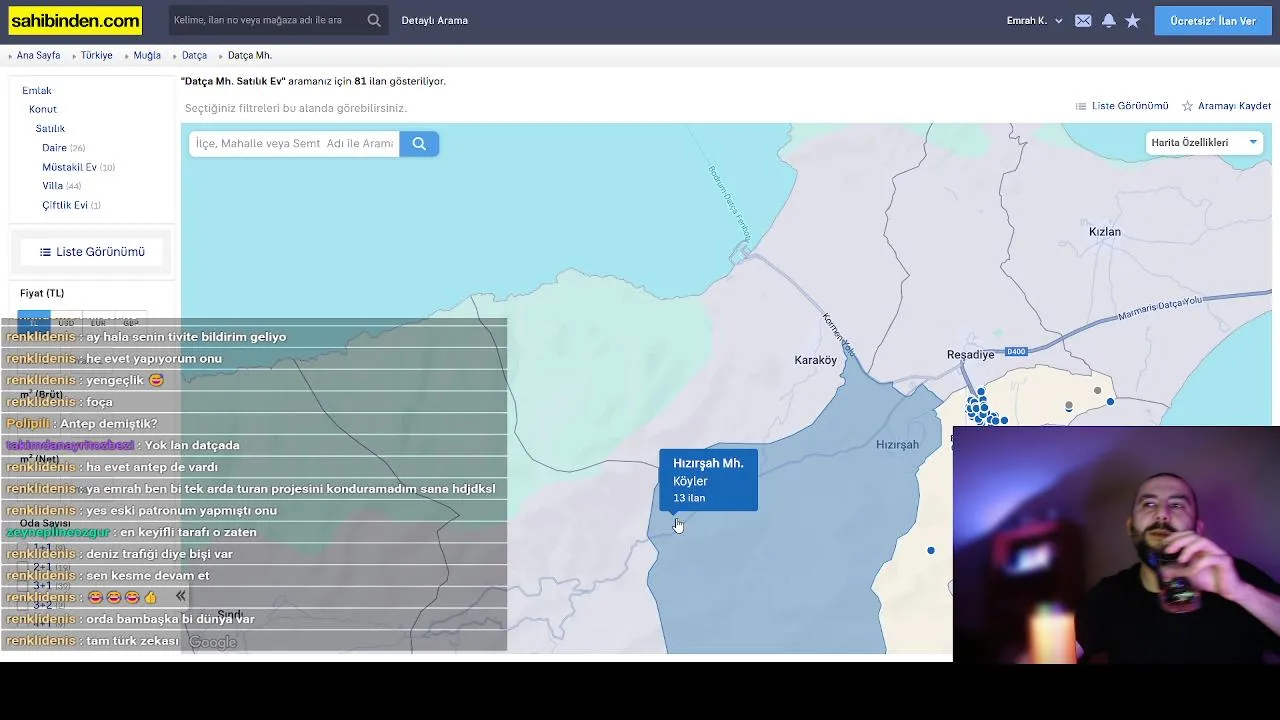Select Villa (44) category
The width and height of the screenshot is (1280, 720).
61,186
